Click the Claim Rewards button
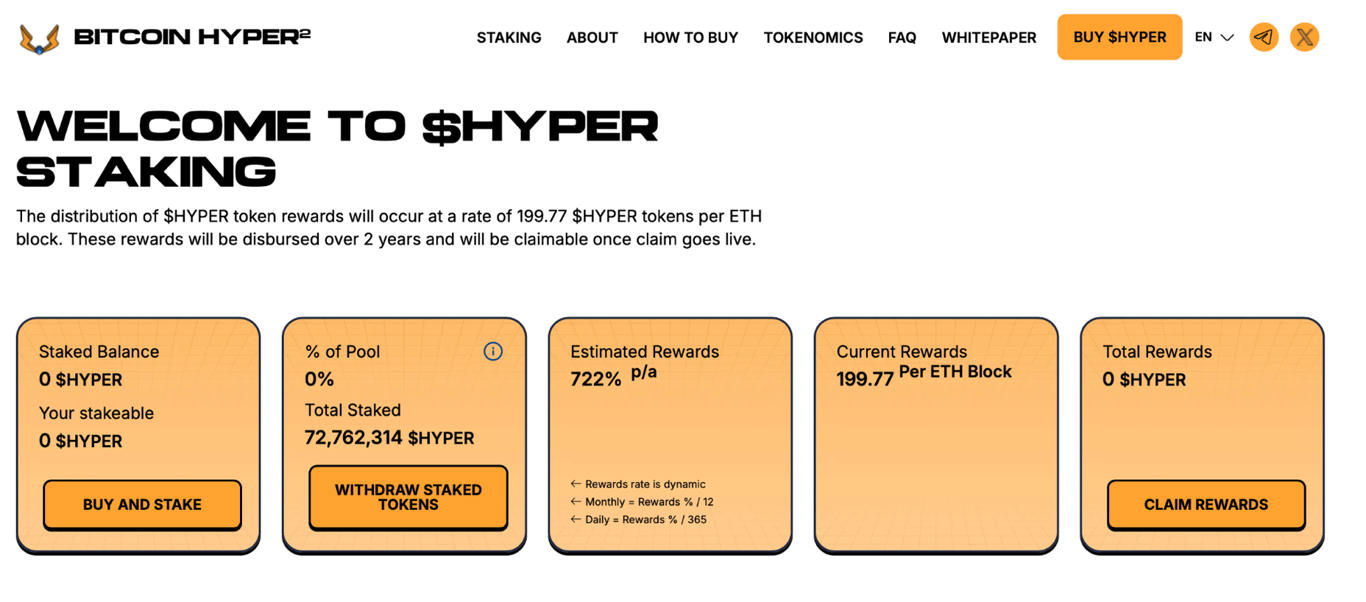Screen dimensions: 1366x602 click(x=1206, y=504)
